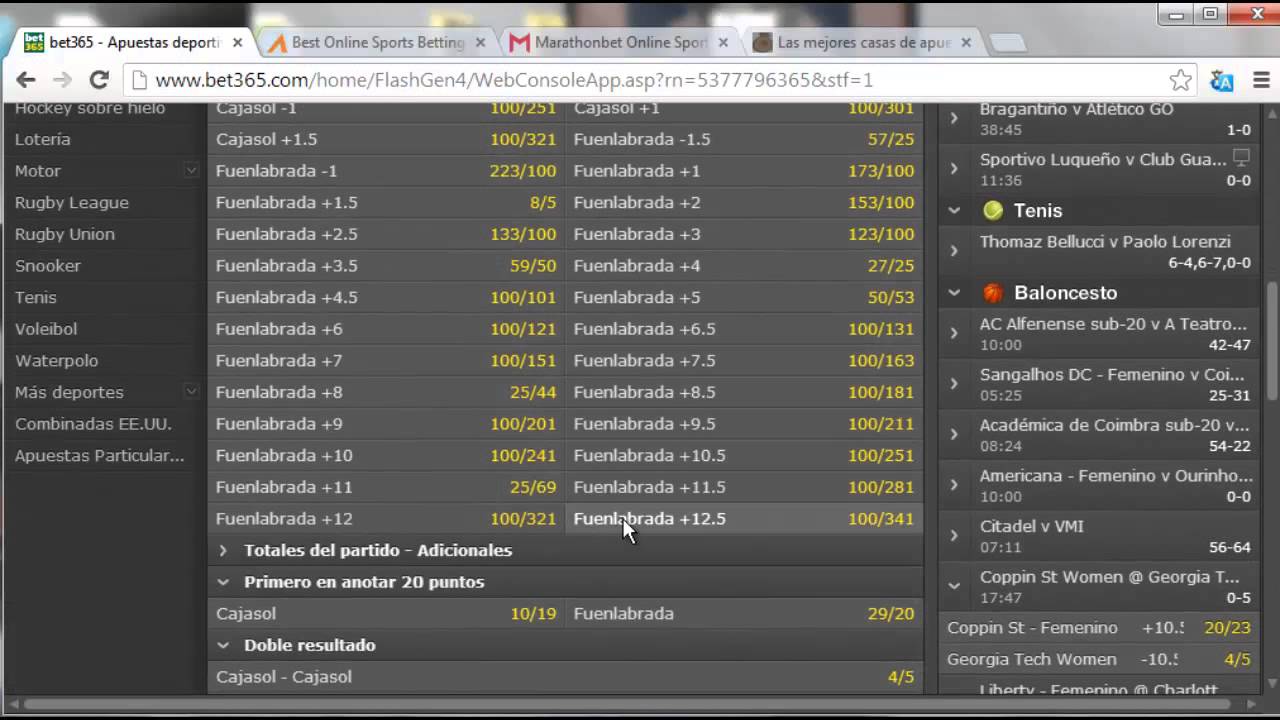Close the Marathonbet tab
Viewport: 1280px width, 720px height.
tap(723, 43)
